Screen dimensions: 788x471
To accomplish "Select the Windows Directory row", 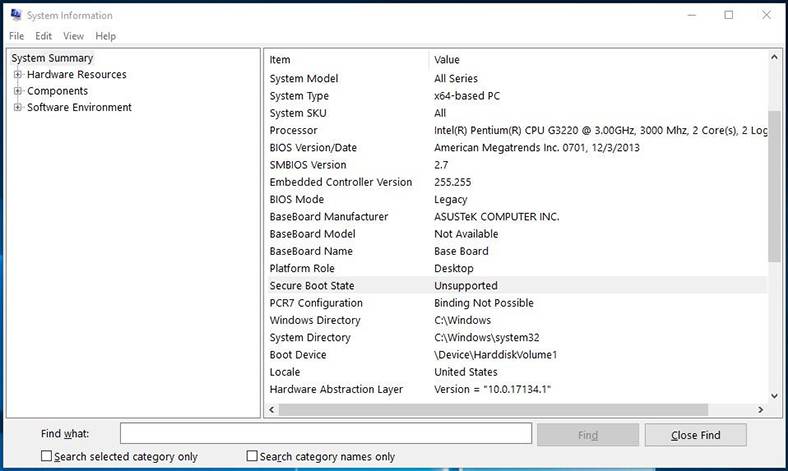I will [517, 320].
